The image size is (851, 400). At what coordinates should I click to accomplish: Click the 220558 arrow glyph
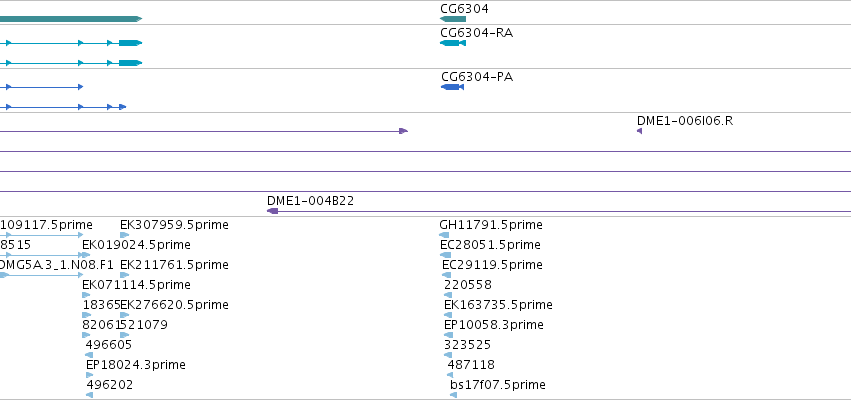click(x=448, y=295)
